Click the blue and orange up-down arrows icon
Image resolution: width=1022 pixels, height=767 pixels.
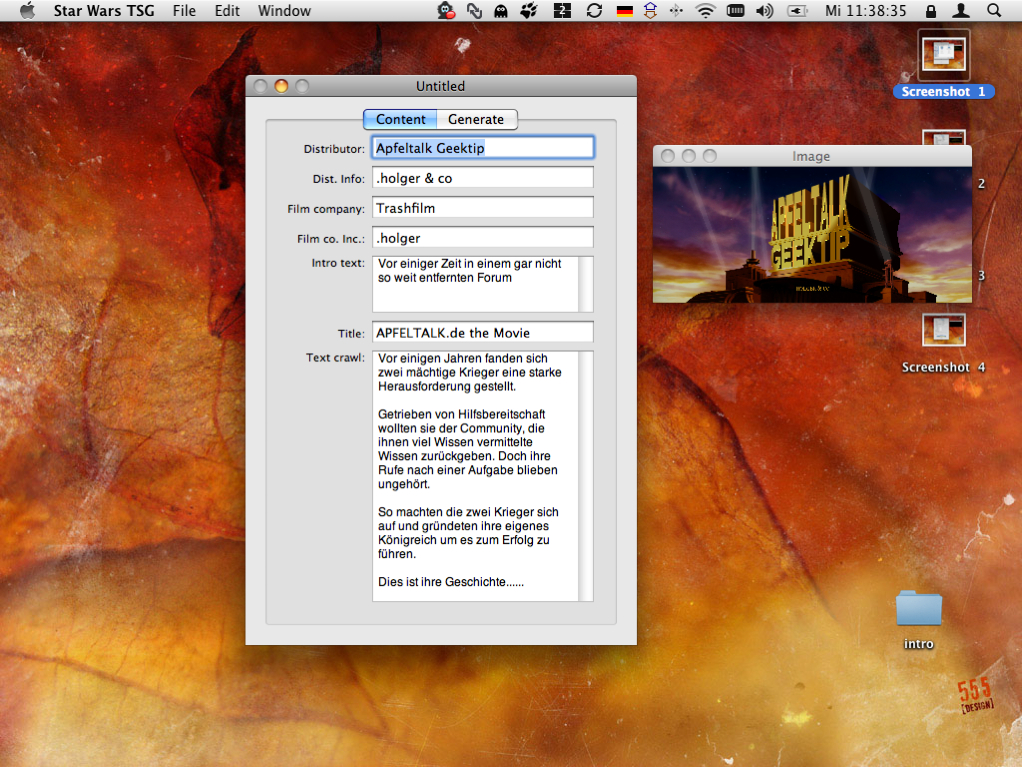(650, 10)
